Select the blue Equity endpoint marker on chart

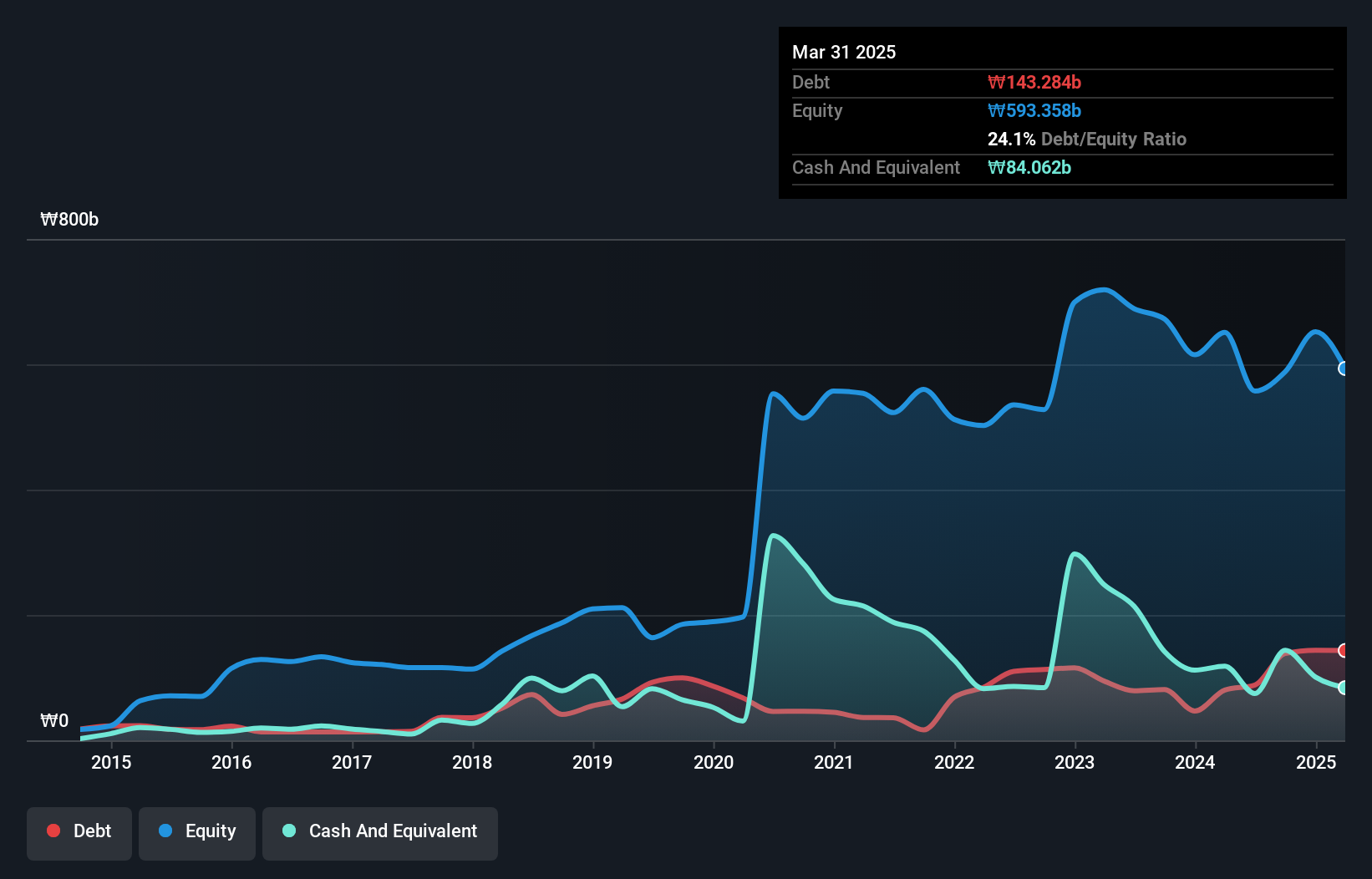click(x=1344, y=368)
